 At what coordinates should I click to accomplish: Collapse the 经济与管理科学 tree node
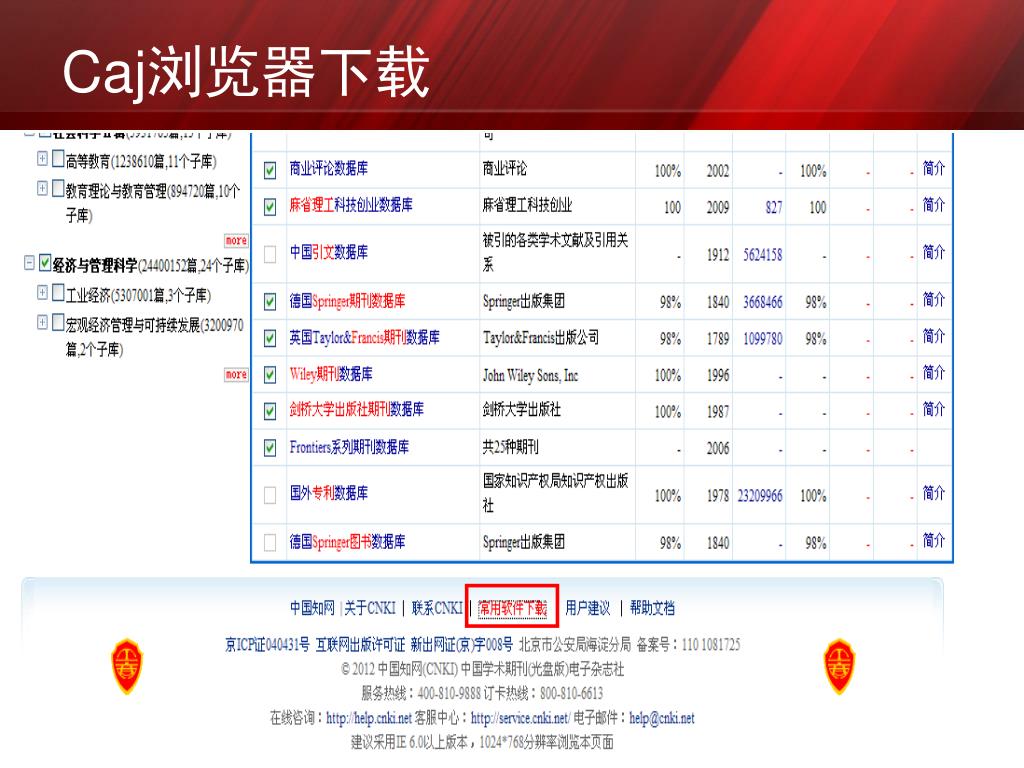pos(29,263)
